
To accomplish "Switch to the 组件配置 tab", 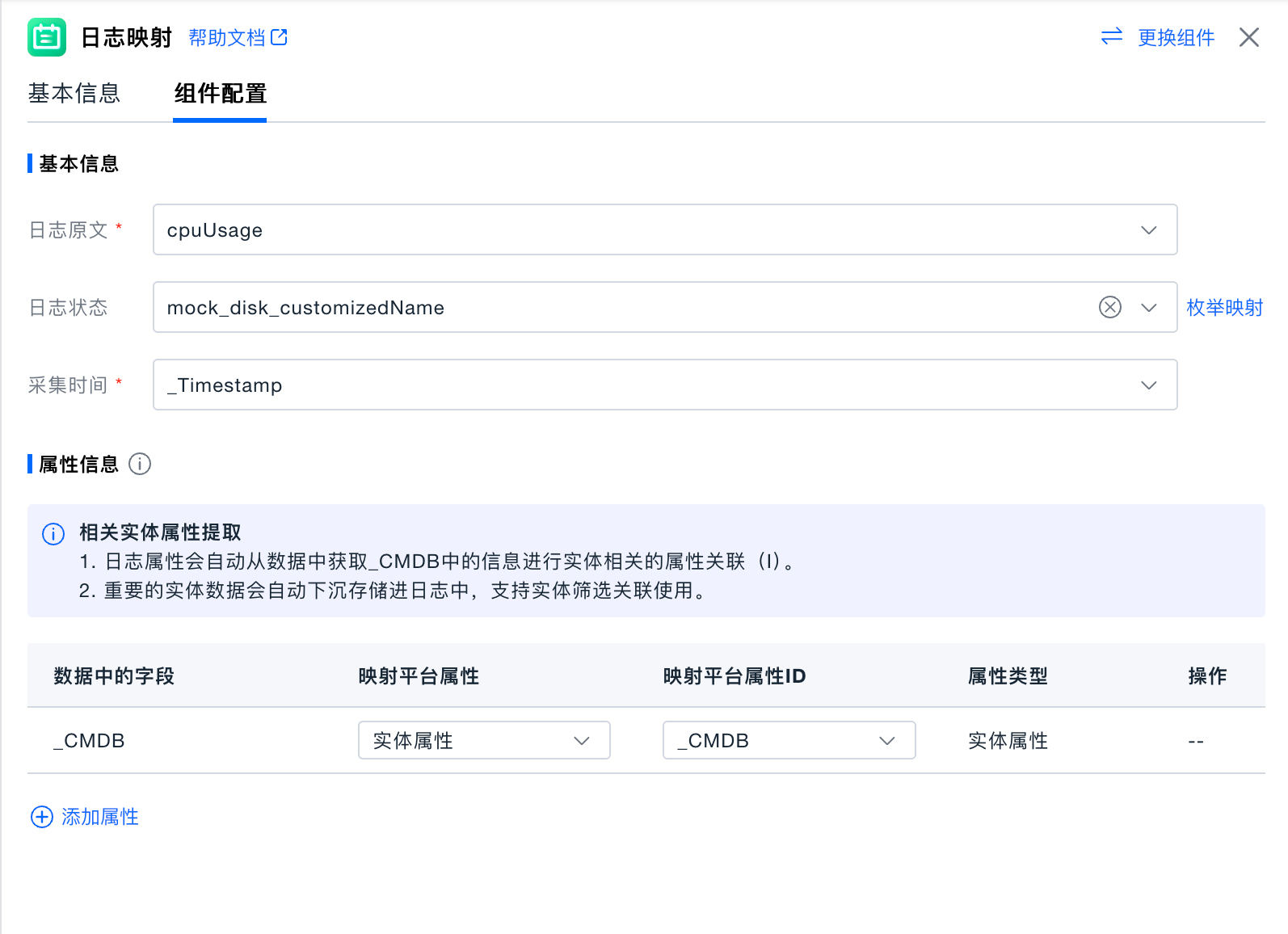I will tap(220, 93).
